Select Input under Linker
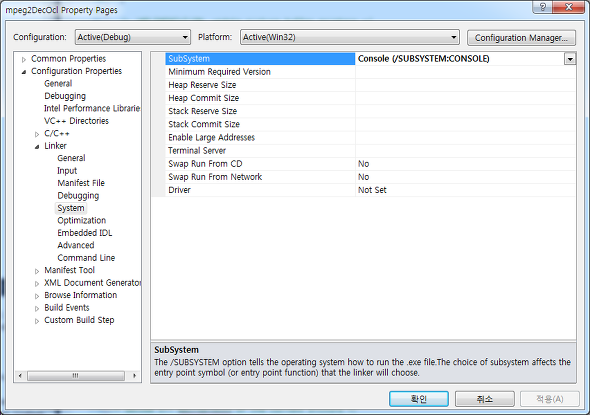This screenshot has width=590, height=415. point(67,171)
